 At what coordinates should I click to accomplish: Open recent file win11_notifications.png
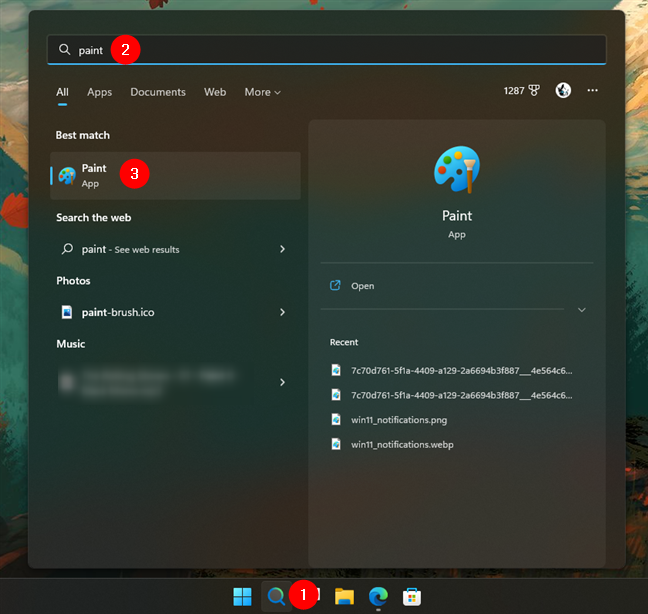399,420
